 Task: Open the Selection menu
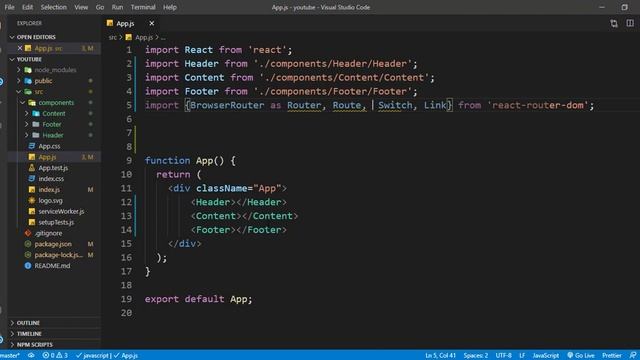(x=53, y=7)
